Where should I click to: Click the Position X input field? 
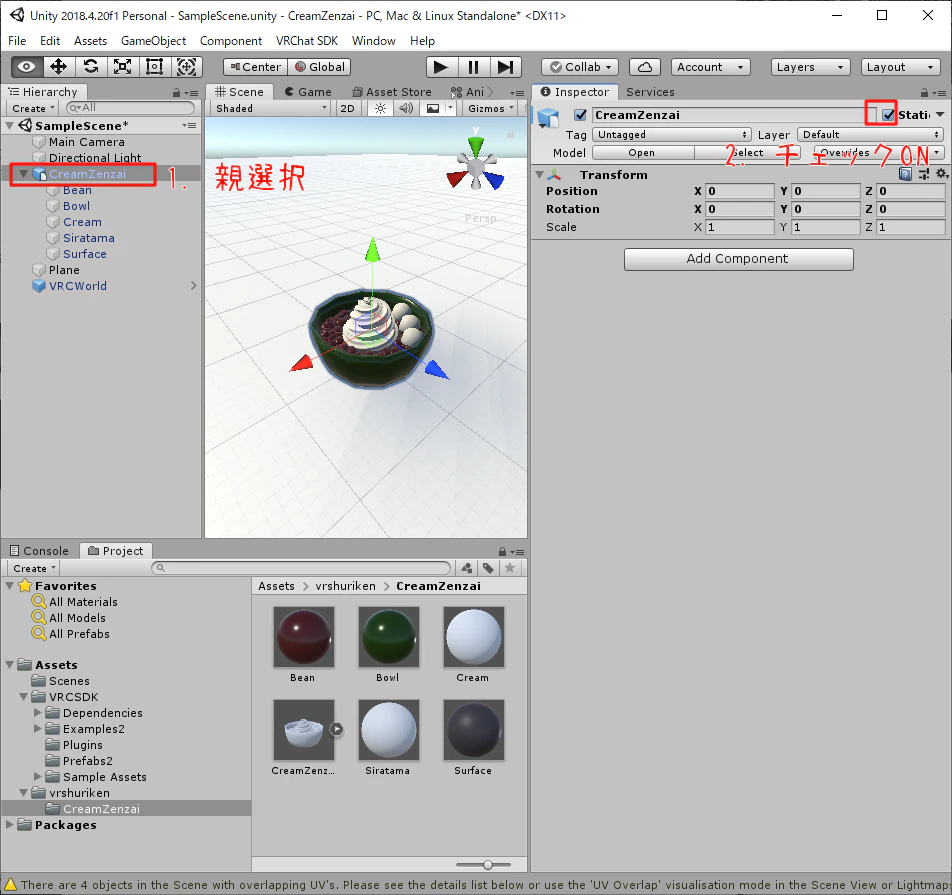point(740,191)
